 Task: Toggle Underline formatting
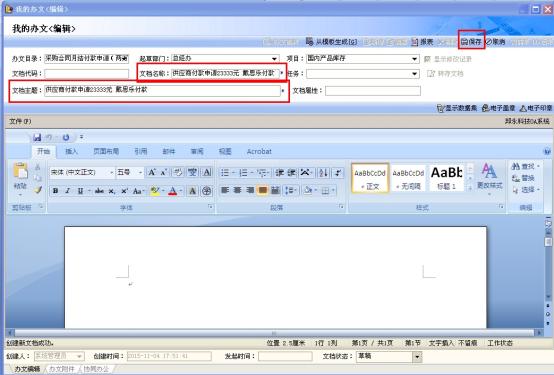(81, 191)
